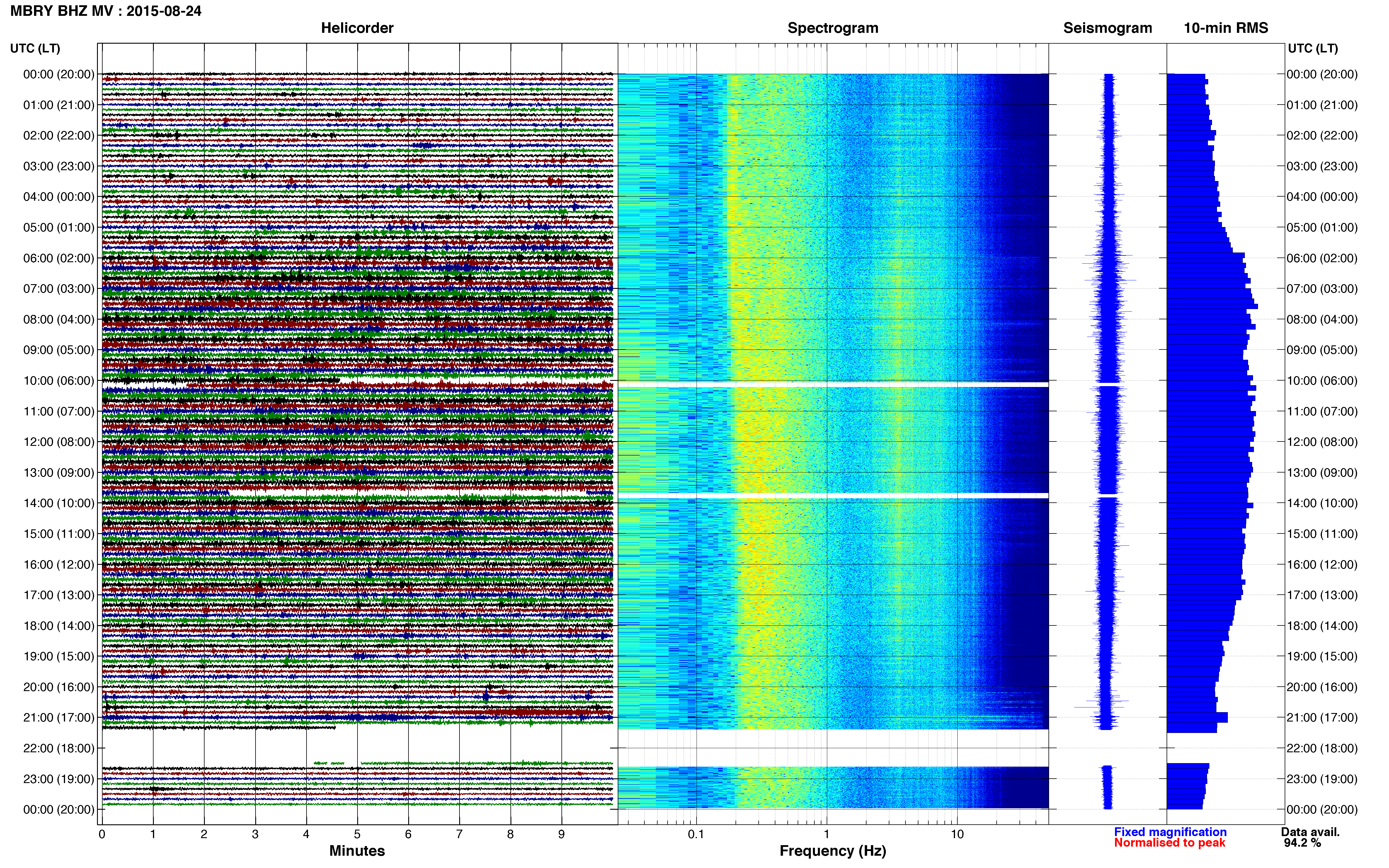Click the "0" tick on the minutes axis
The height and width of the screenshot is (868, 1389).
[102, 834]
